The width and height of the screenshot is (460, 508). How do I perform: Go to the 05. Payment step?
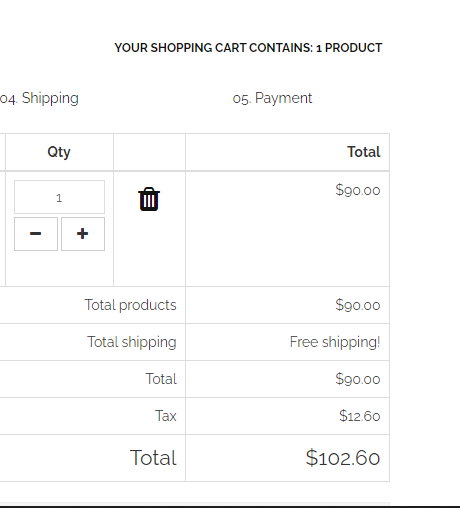coord(272,98)
